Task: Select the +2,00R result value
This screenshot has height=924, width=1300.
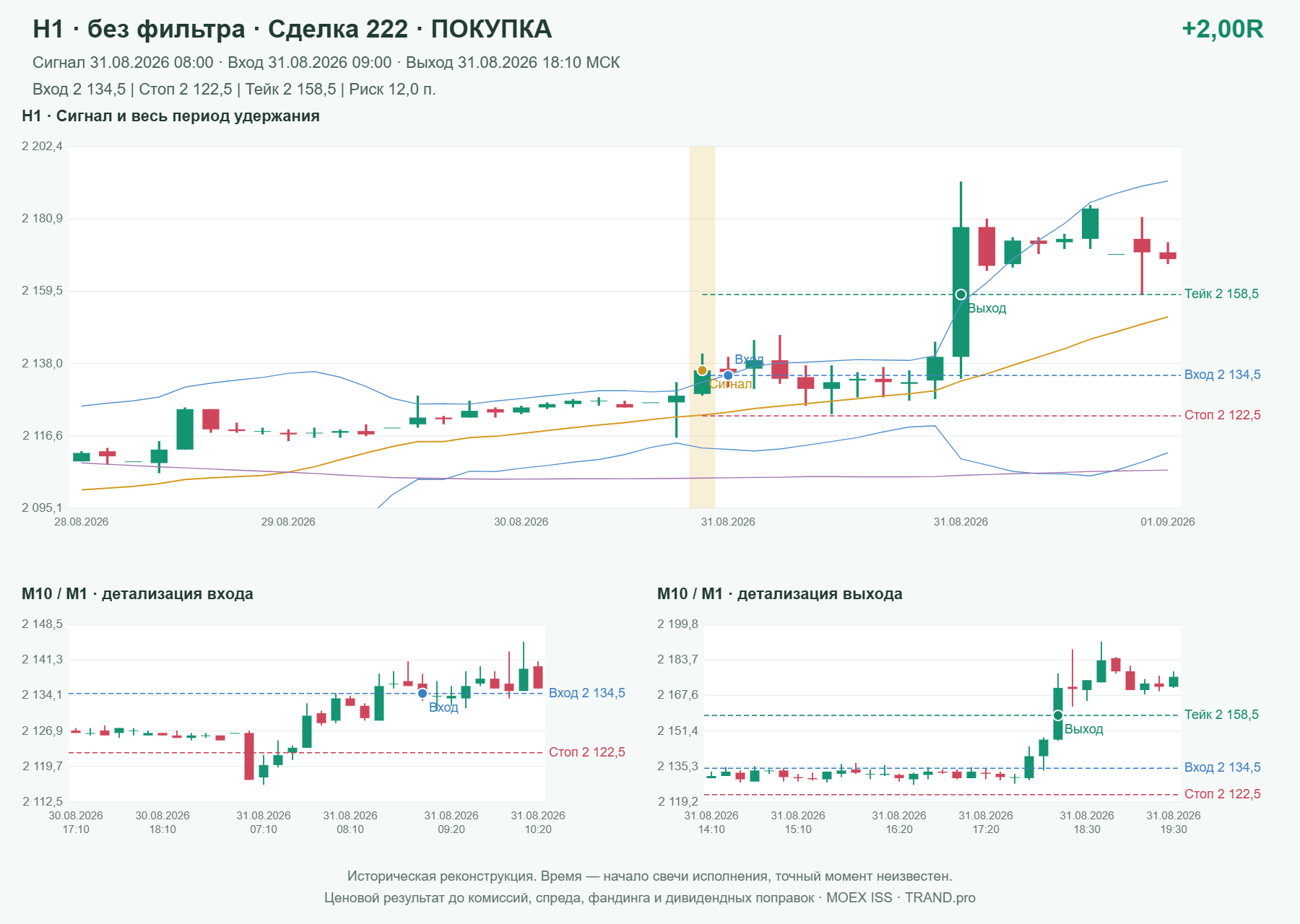Action: coord(1222,29)
